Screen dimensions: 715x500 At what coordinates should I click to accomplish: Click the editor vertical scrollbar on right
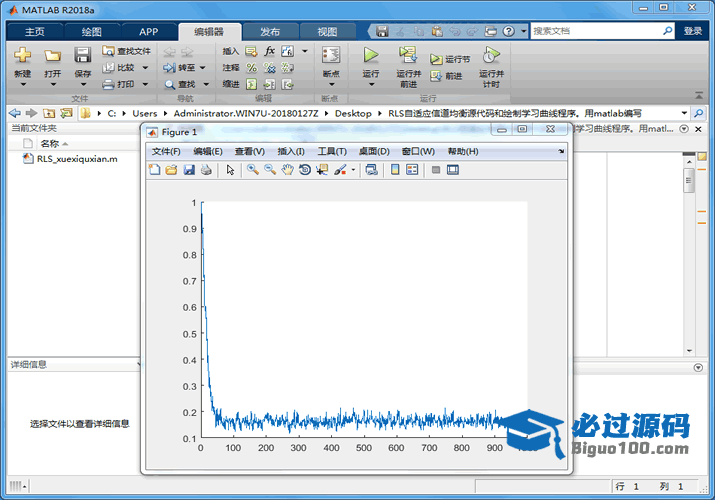pyautogui.click(x=689, y=180)
